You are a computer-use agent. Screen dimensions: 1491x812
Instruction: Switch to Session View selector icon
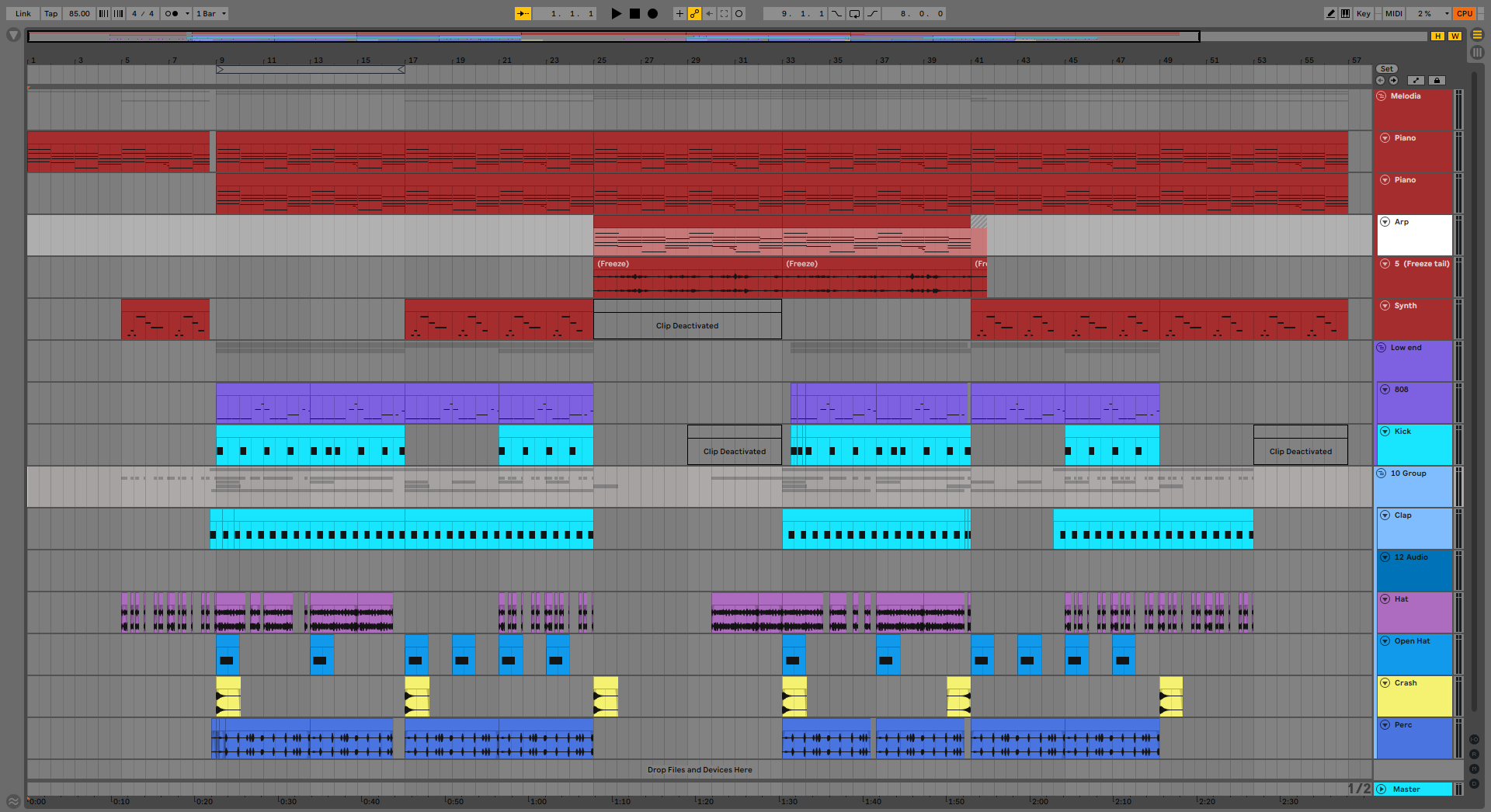coord(1477,52)
